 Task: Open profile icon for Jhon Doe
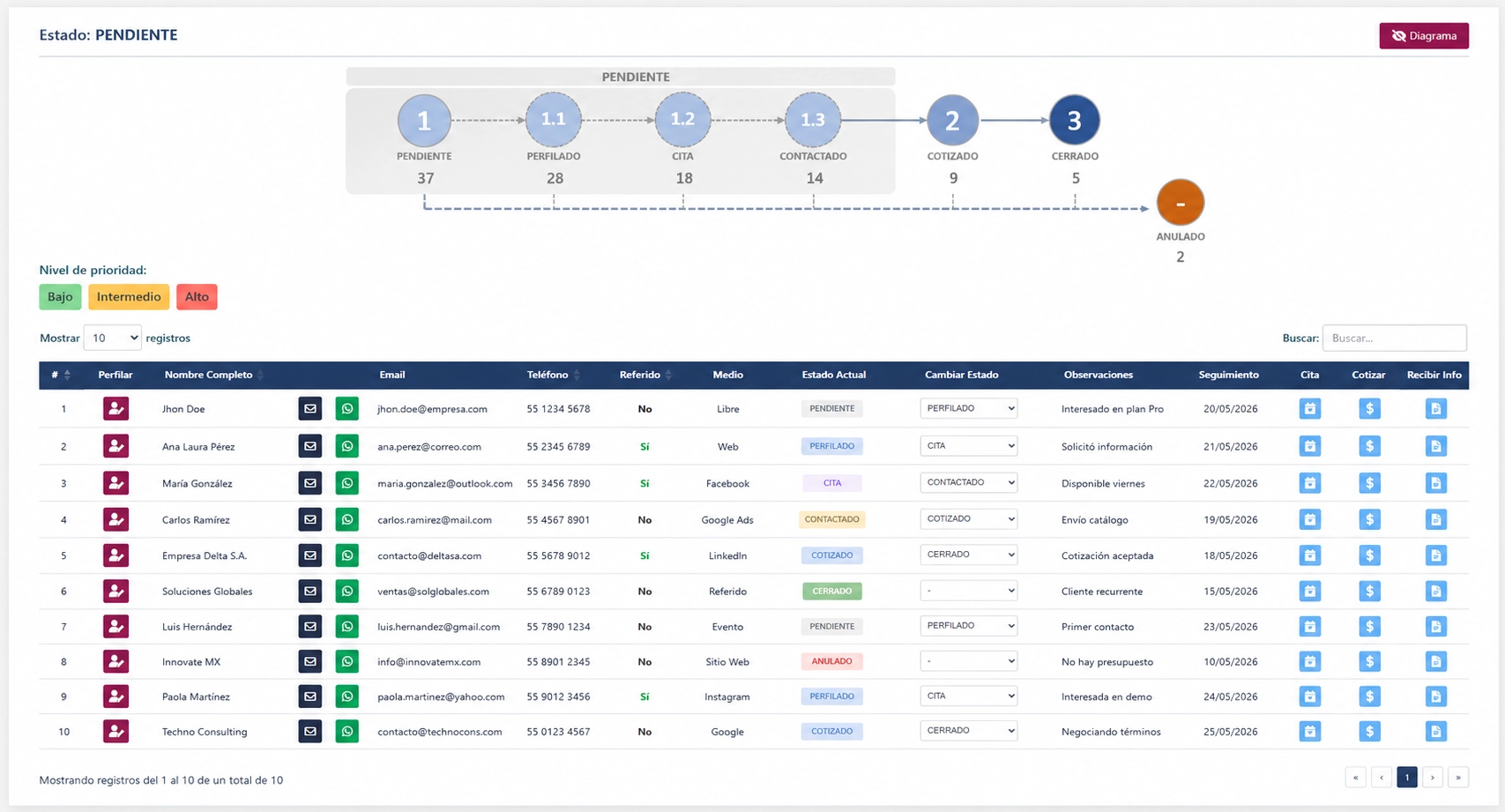pos(115,409)
